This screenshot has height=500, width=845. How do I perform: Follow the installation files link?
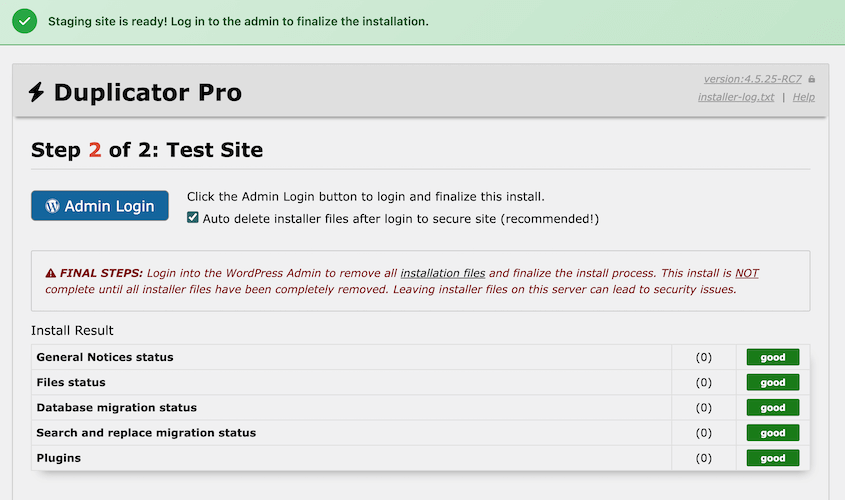[x=442, y=272]
